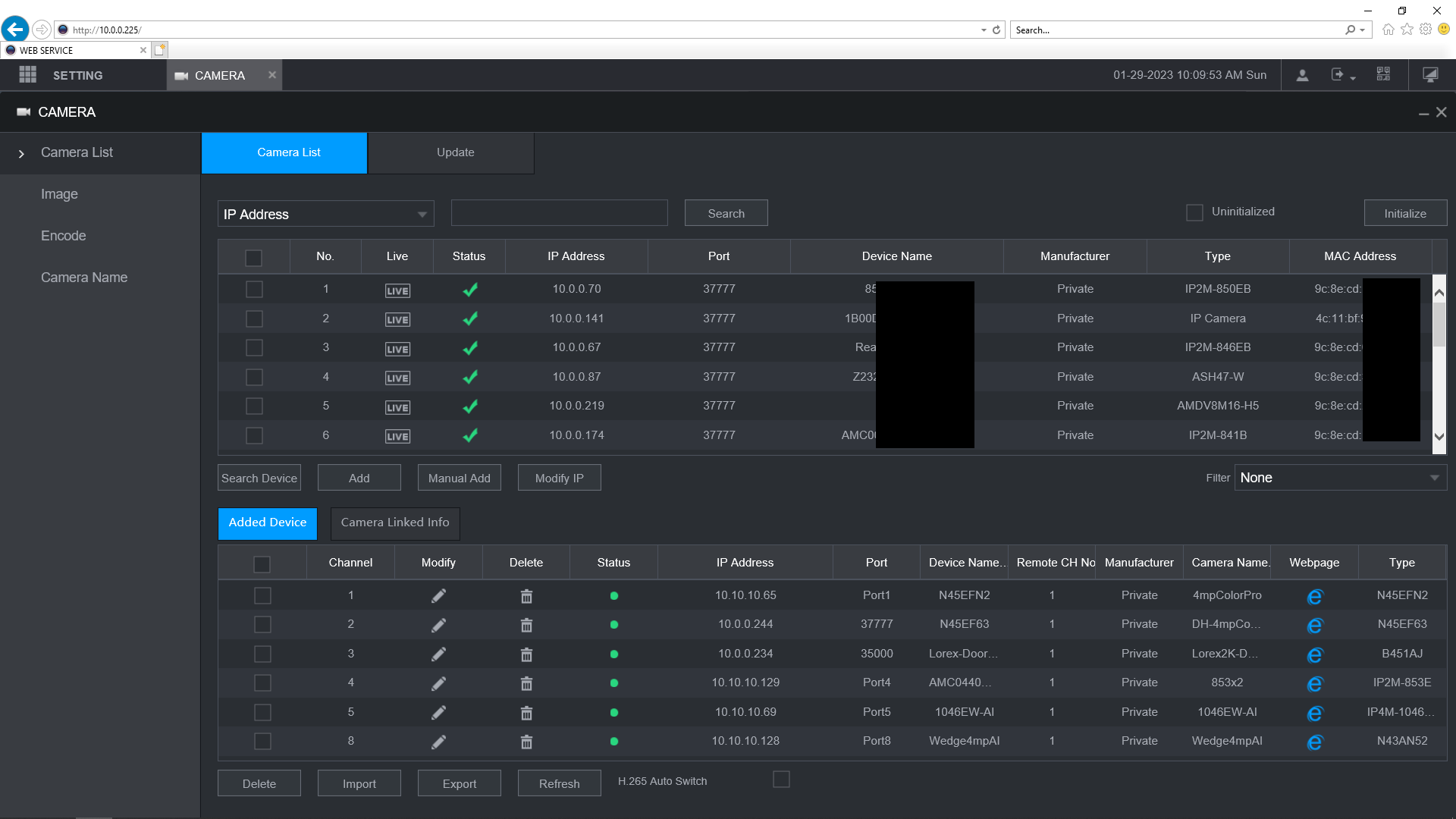1456x819 pixels.
Task: Open the QR code icon
Action: [1383, 74]
